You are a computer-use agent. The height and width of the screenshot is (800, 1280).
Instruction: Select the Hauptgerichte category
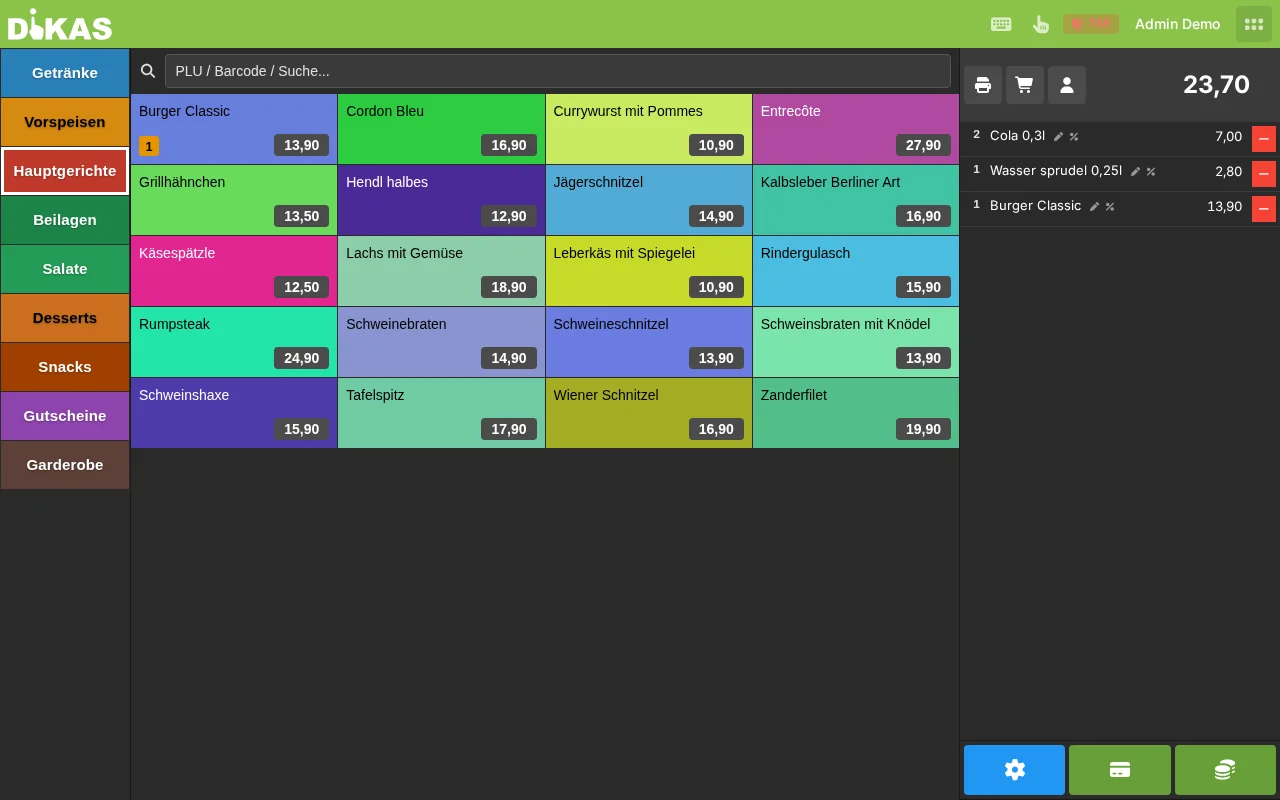coord(65,171)
